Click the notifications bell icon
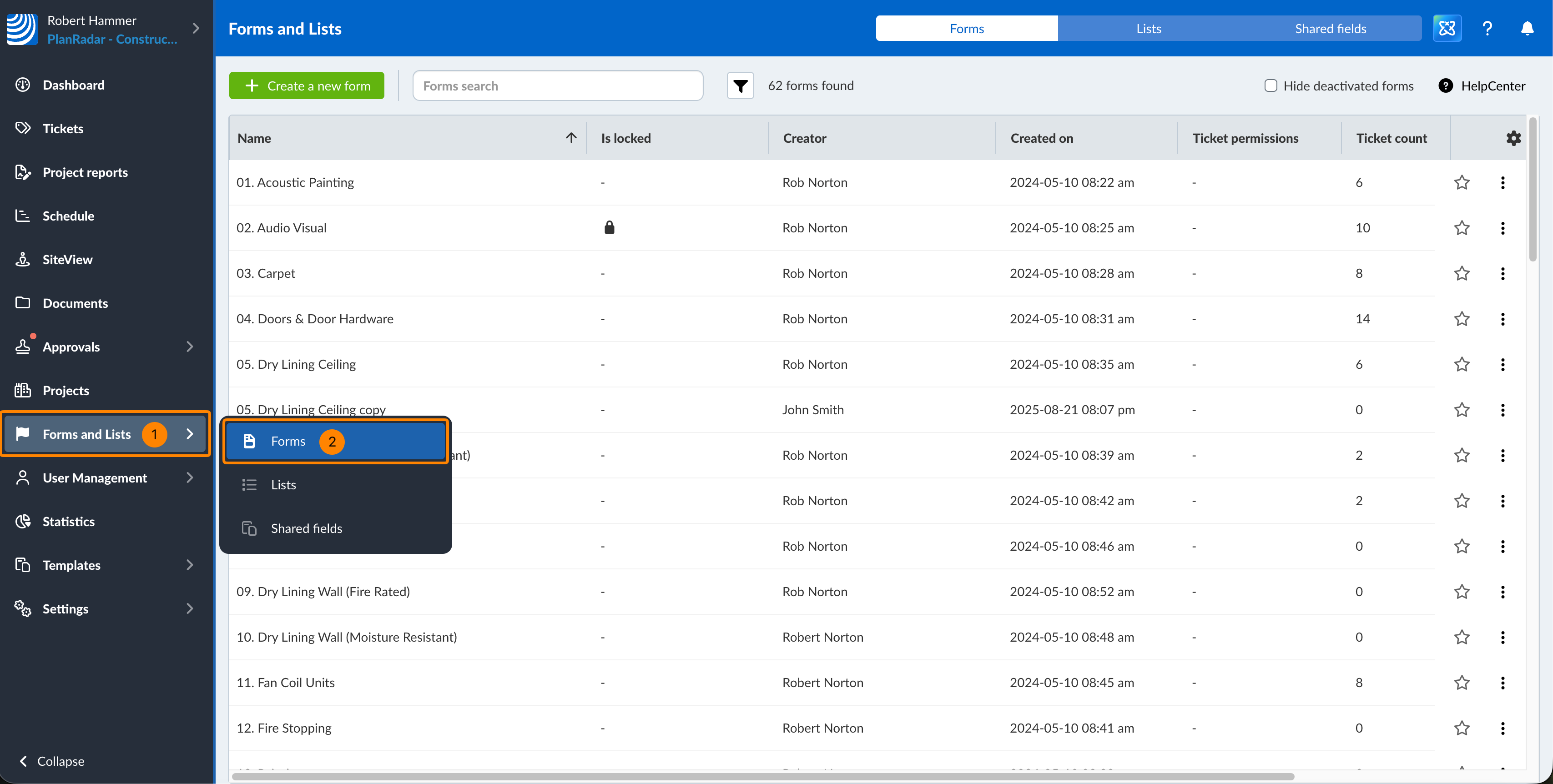 point(1527,28)
